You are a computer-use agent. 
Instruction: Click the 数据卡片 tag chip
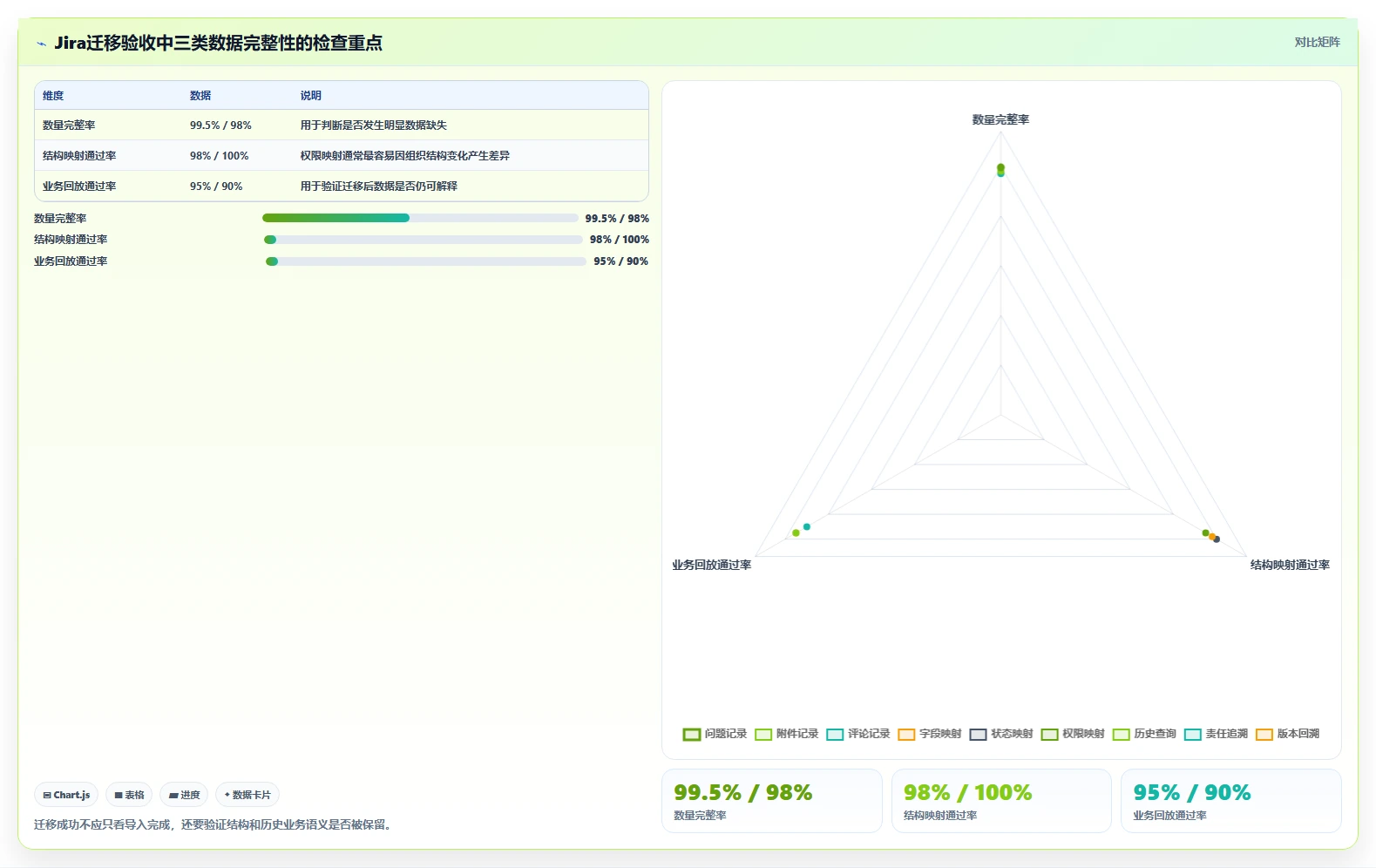click(x=247, y=795)
